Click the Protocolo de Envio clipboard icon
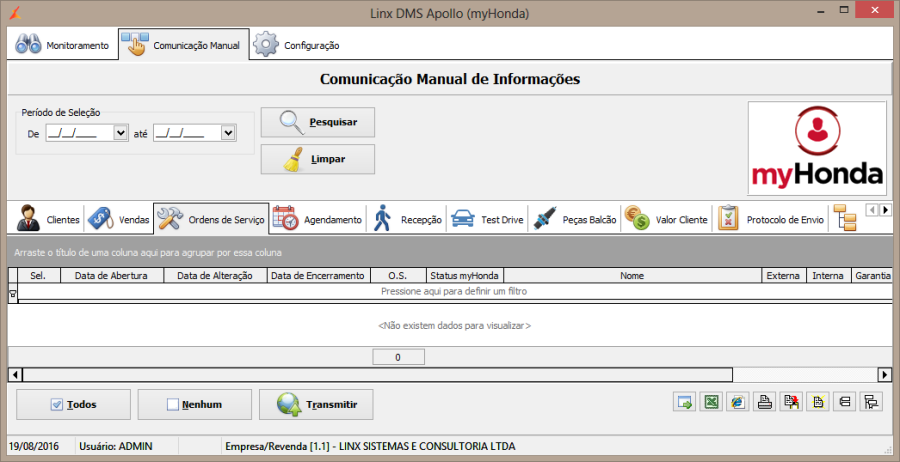 click(x=728, y=219)
